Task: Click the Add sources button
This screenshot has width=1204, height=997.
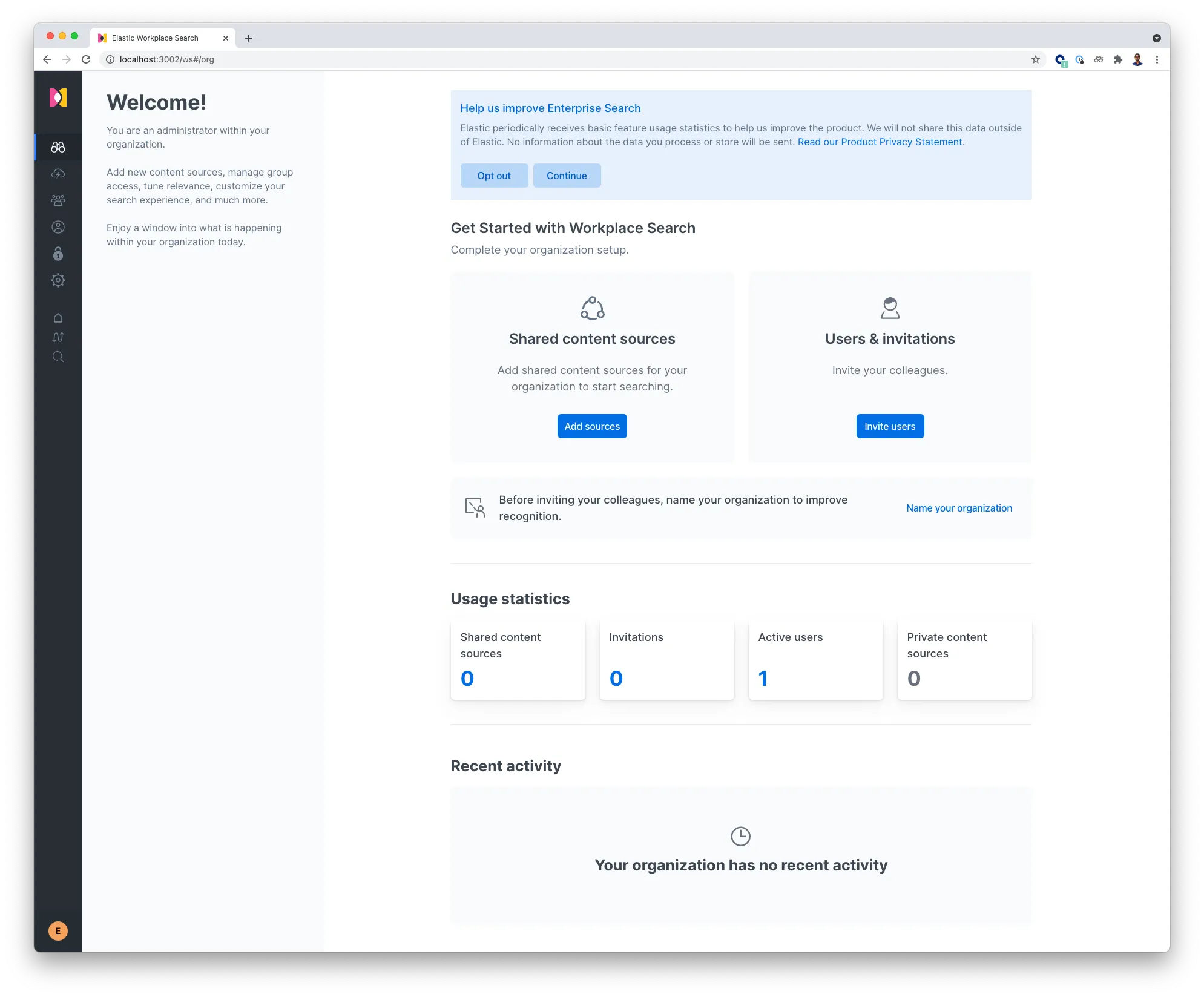Action: click(591, 426)
